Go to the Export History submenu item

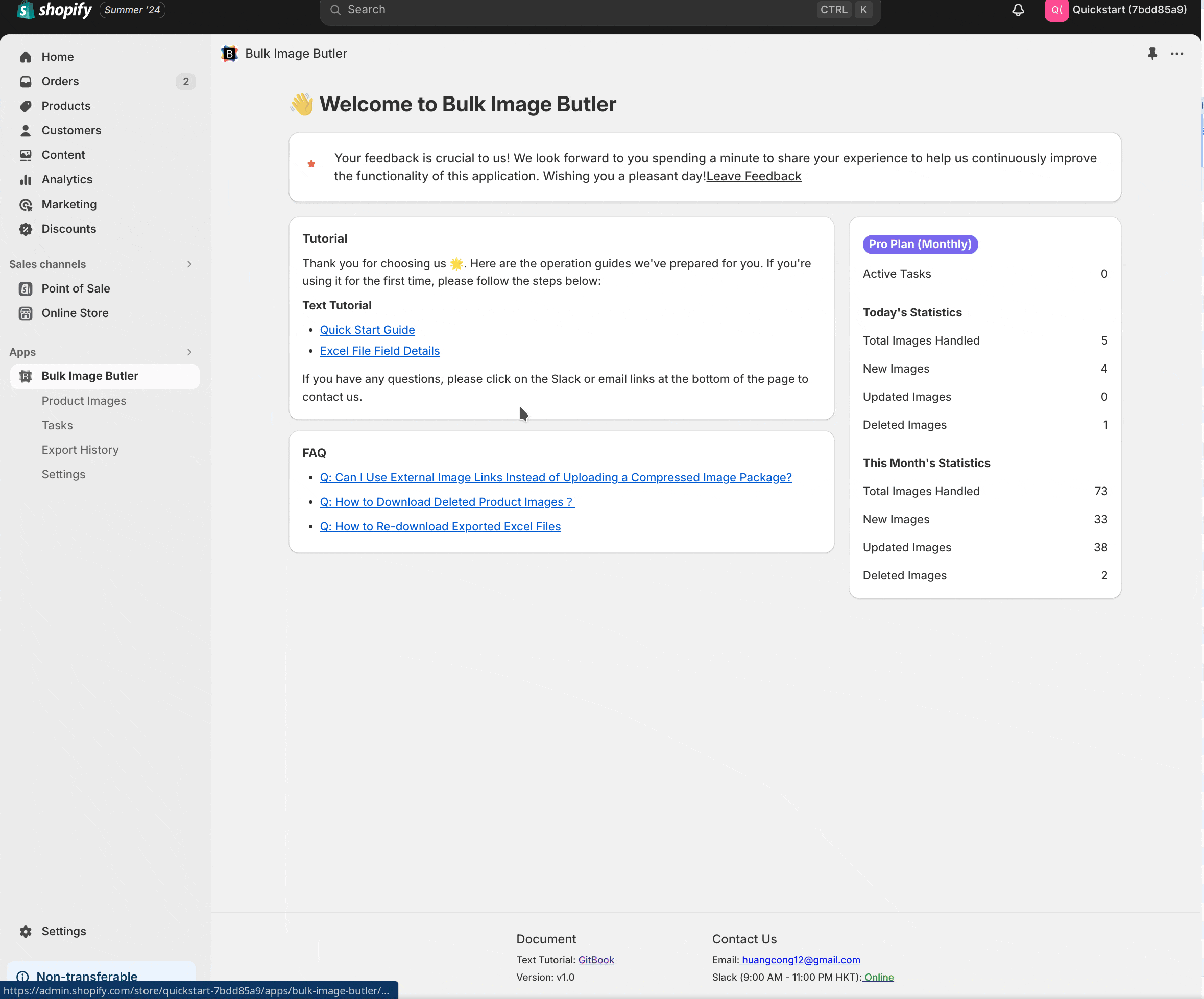80,450
